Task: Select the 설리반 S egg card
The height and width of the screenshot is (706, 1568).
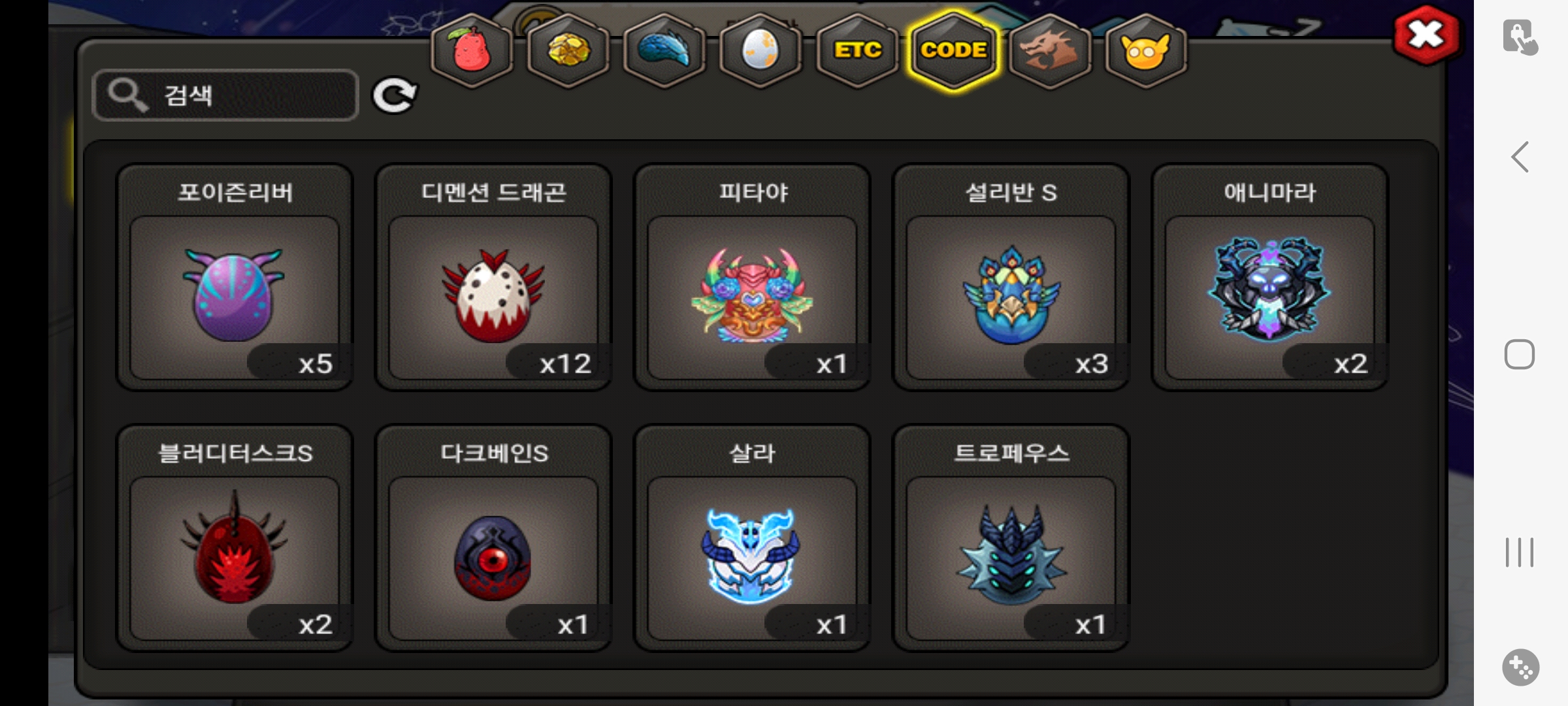Action: click(1011, 277)
